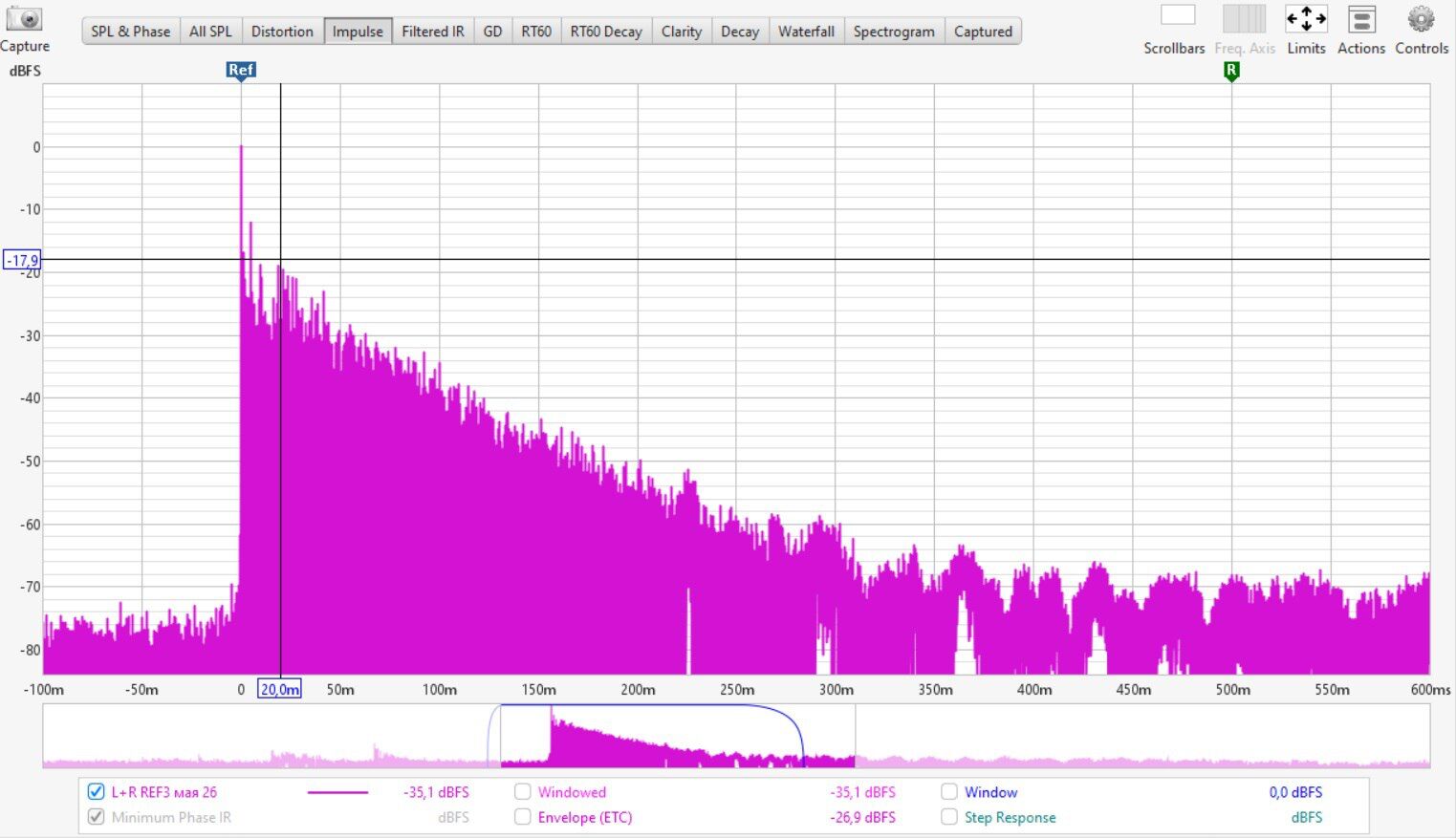Viewport: 1456px width, 838px height.
Task: Open the Actions menu icon
Action: coord(1361,18)
